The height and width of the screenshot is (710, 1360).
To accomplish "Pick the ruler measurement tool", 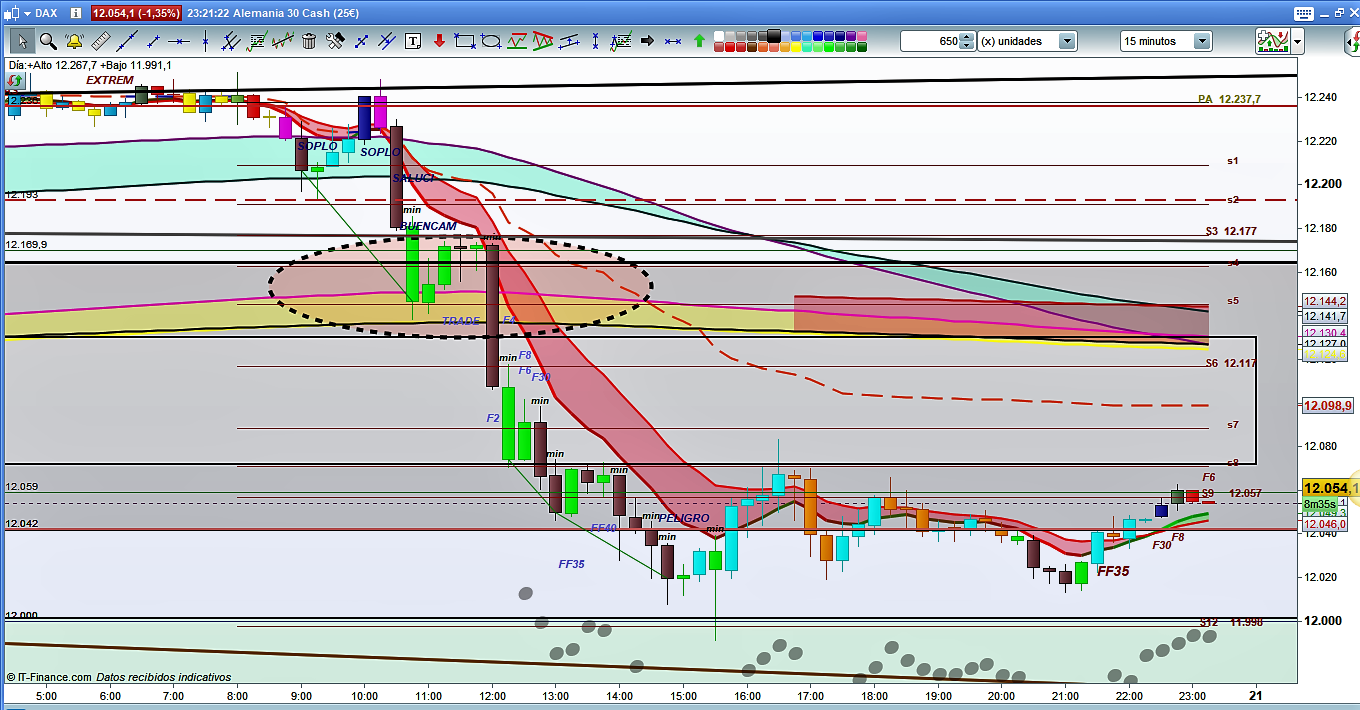I will click(100, 41).
